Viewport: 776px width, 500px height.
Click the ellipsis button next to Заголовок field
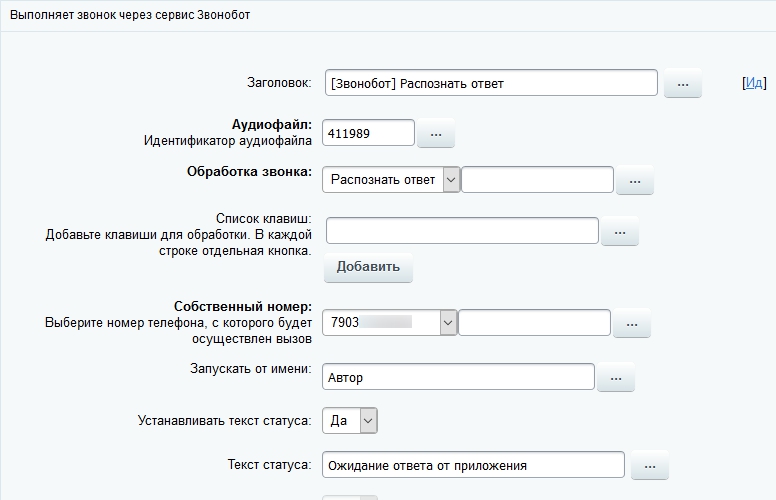coord(682,84)
